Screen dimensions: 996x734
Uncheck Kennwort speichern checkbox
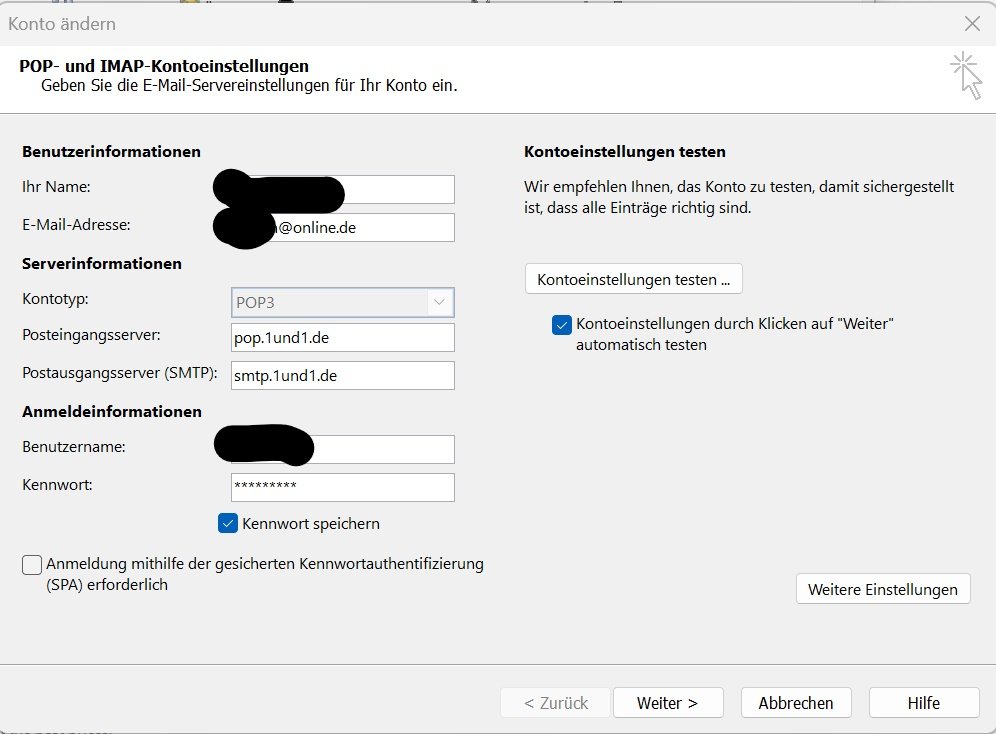pyautogui.click(x=227, y=523)
